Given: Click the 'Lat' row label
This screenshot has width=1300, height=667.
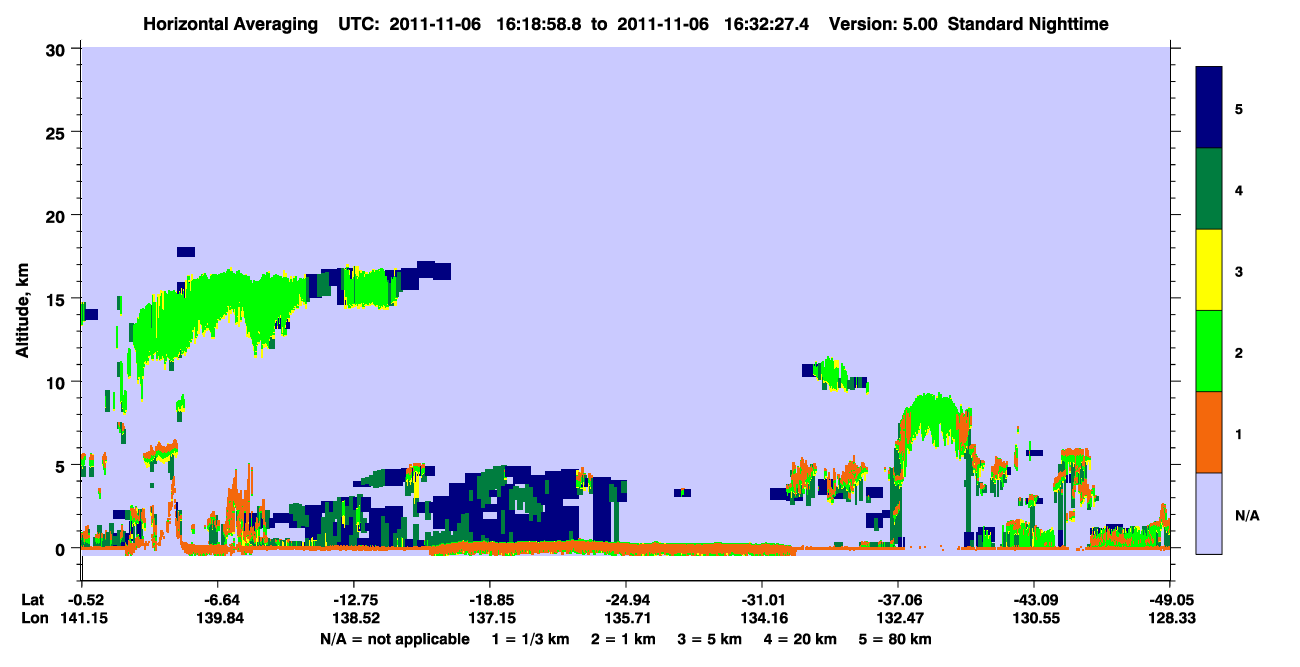Looking at the screenshot, I should tap(32, 599).
